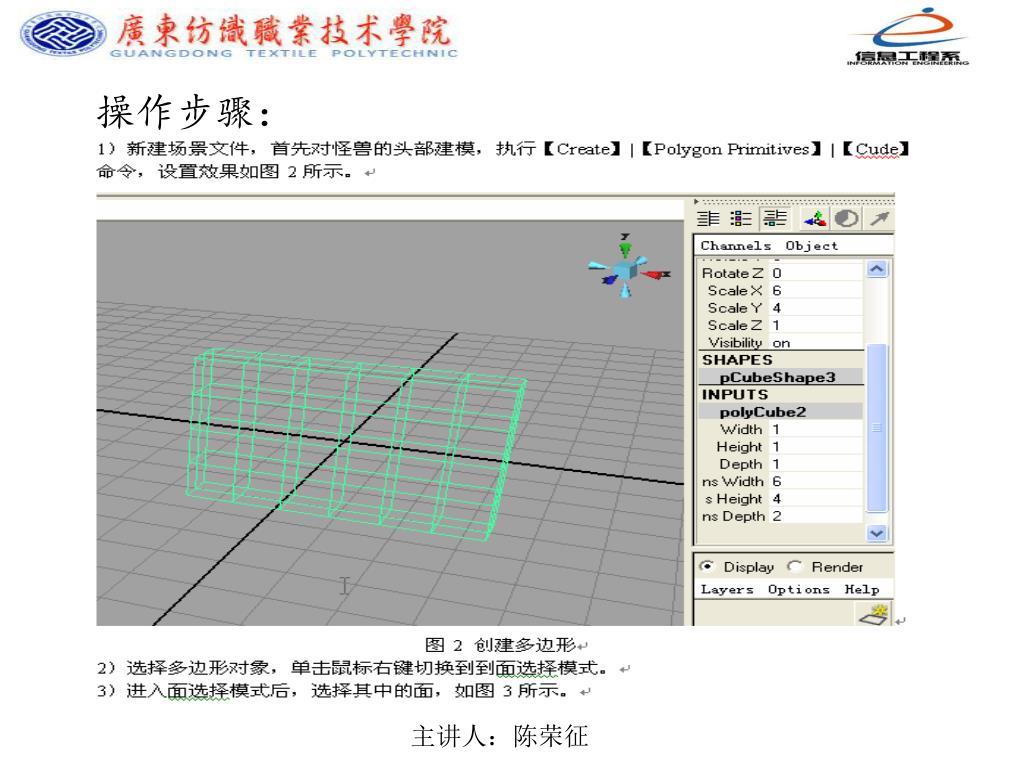Click the third channel box/layer layout icon
Image resolution: width=1024 pixels, height=768 pixels.
[775, 219]
